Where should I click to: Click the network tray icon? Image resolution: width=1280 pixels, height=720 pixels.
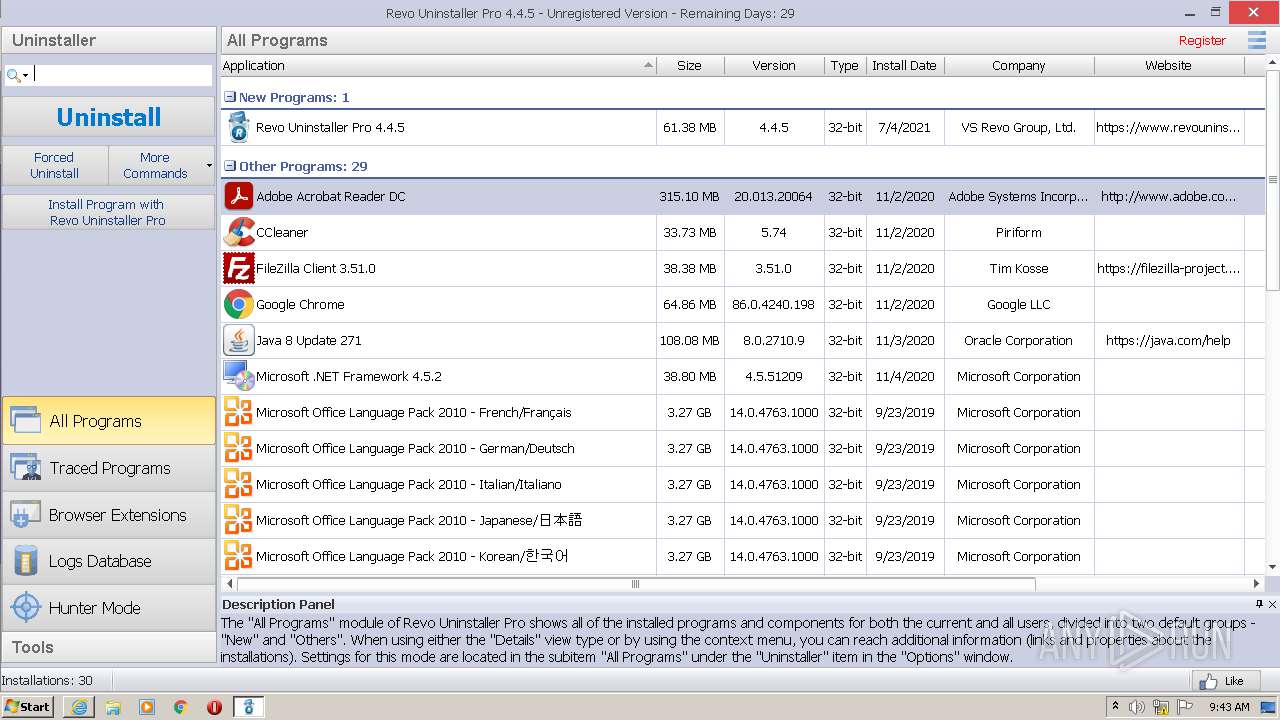[1161, 707]
